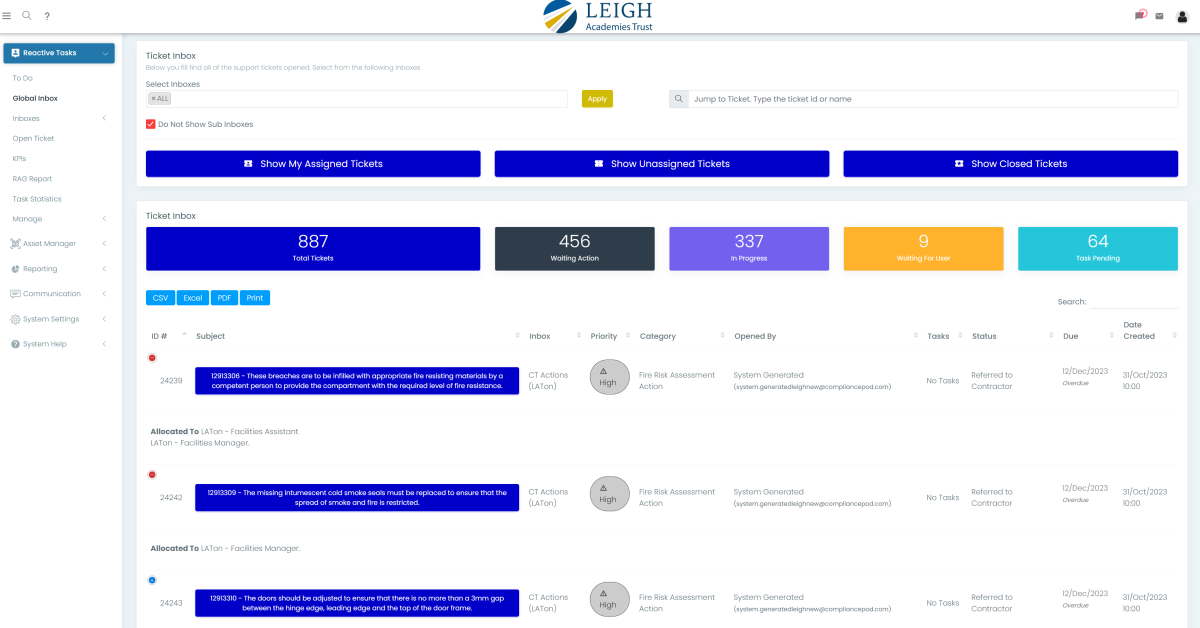Image resolution: width=1200 pixels, height=628 pixels.
Task: Open the help question mark icon
Action: click(47, 16)
